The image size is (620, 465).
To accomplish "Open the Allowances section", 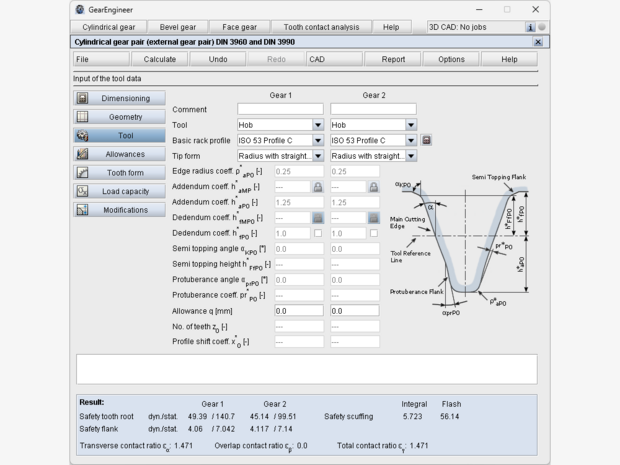I will tap(119, 154).
